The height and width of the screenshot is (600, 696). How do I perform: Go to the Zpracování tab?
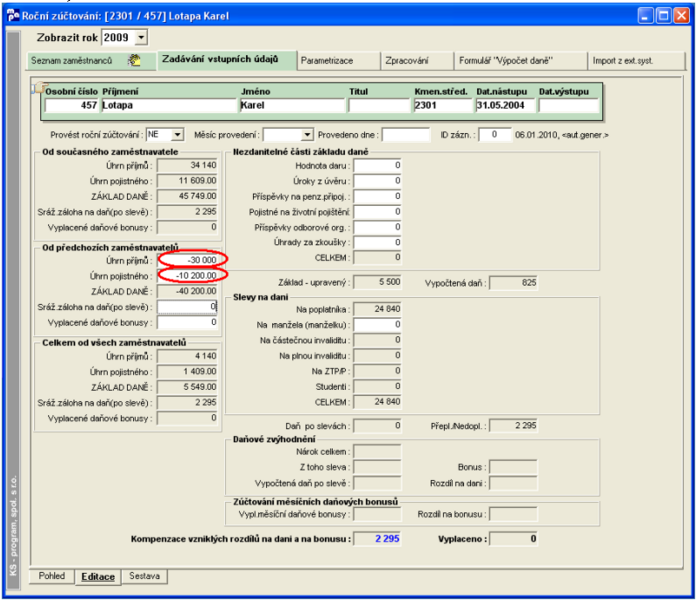pyautogui.click(x=417, y=61)
